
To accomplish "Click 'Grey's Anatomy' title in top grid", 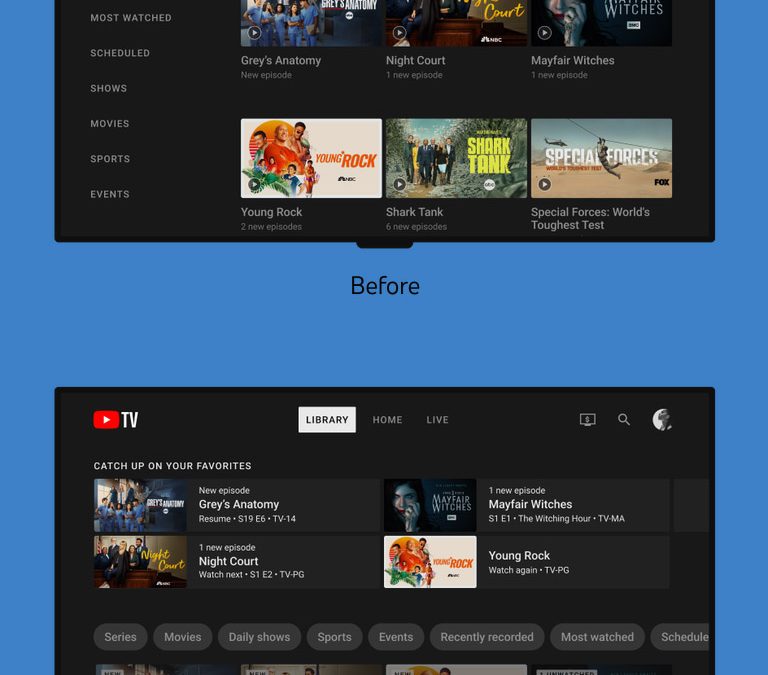I will click(x=281, y=61).
